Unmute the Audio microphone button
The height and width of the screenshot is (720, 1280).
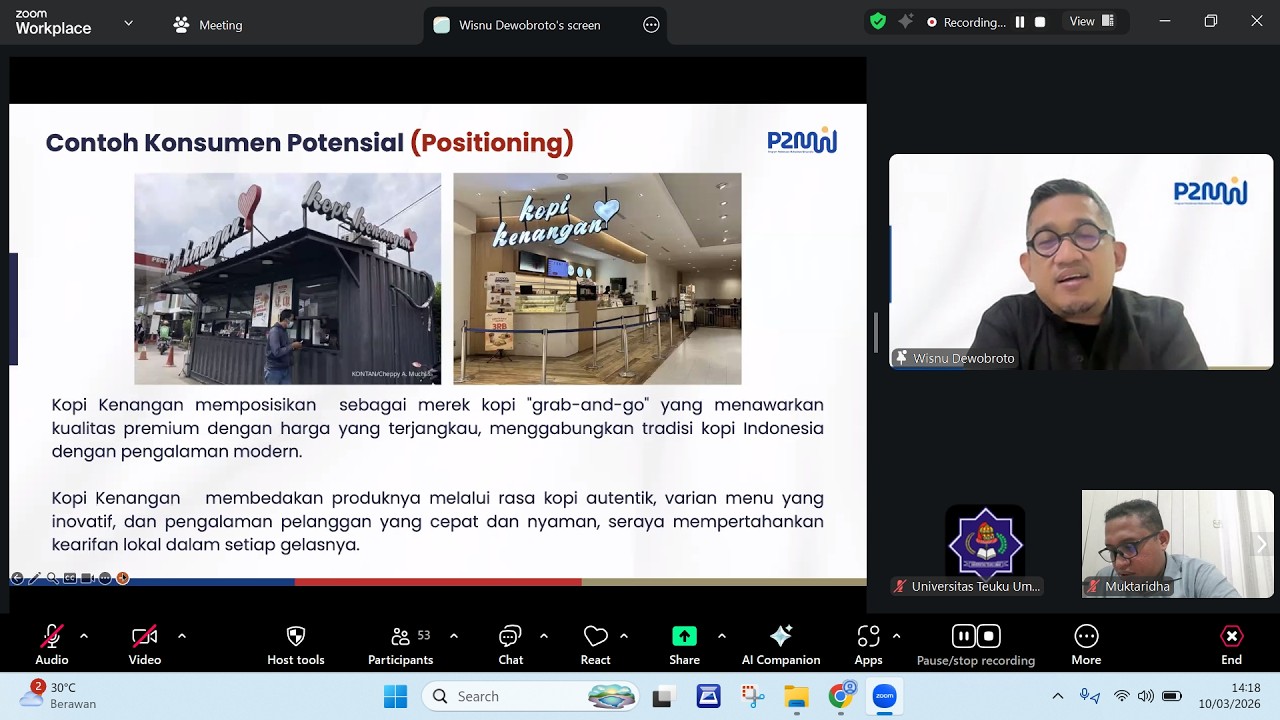pyautogui.click(x=52, y=645)
